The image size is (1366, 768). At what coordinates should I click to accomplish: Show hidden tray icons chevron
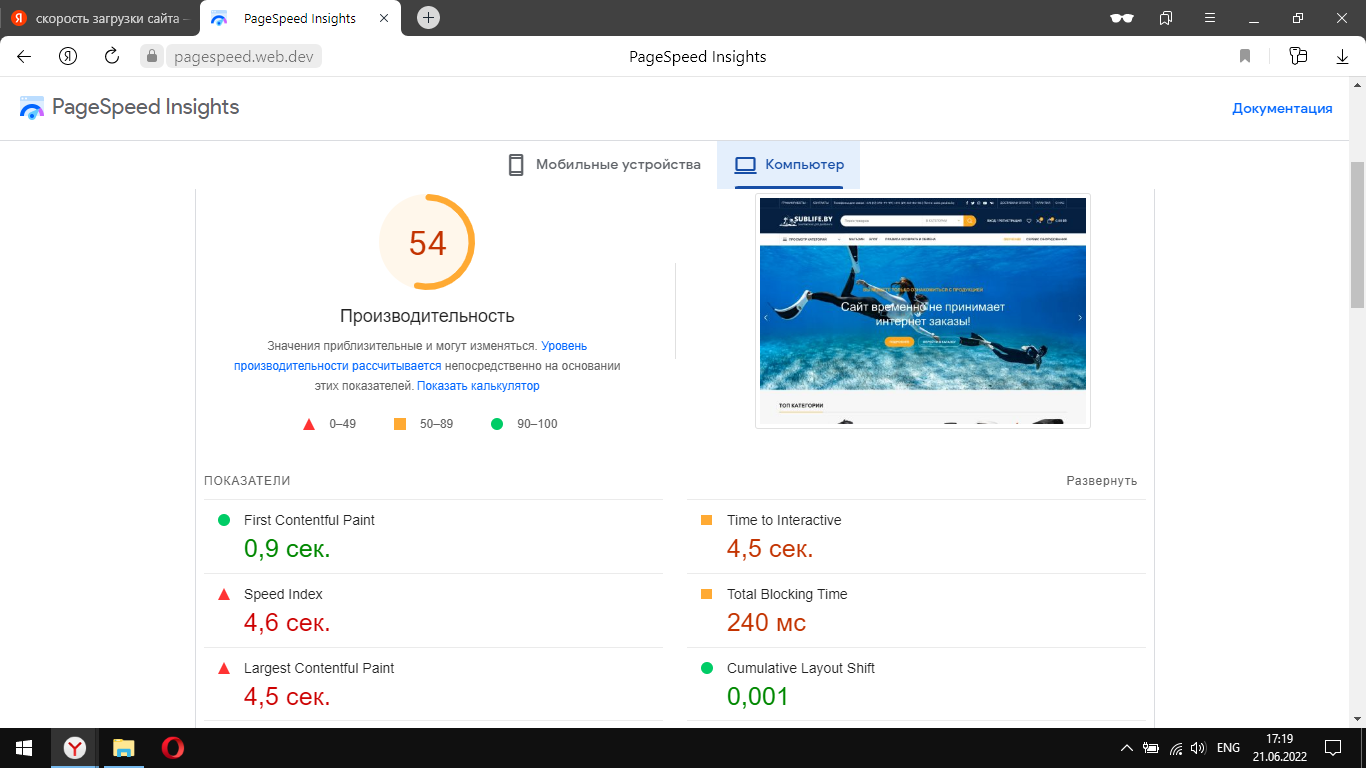1127,748
